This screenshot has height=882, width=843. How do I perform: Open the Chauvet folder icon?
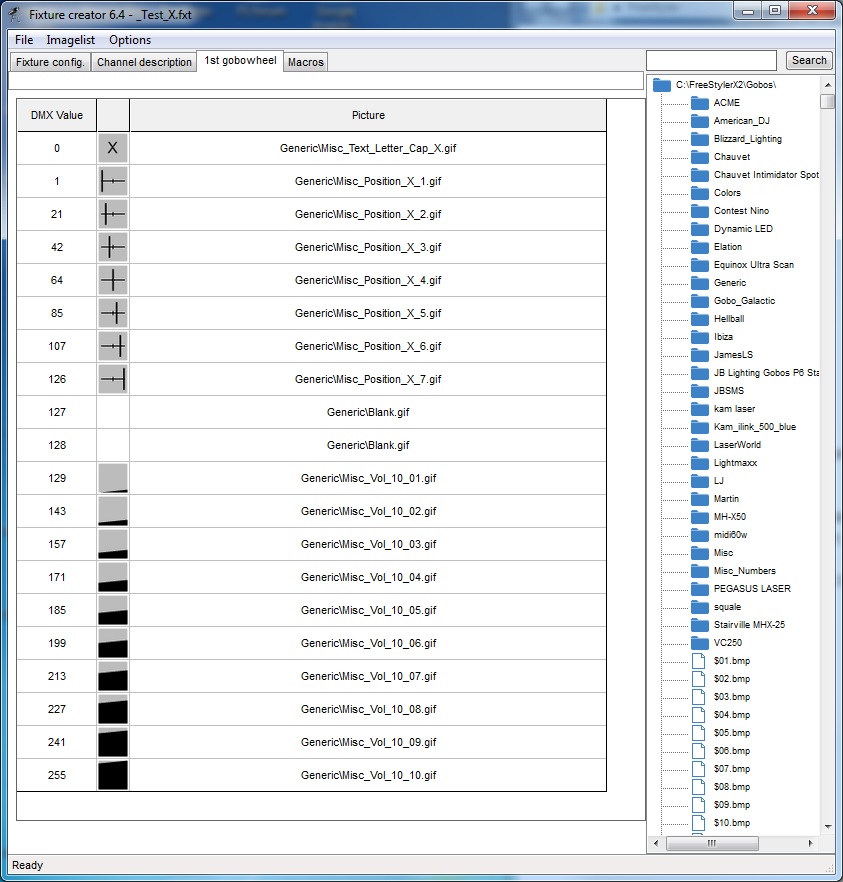[699, 157]
